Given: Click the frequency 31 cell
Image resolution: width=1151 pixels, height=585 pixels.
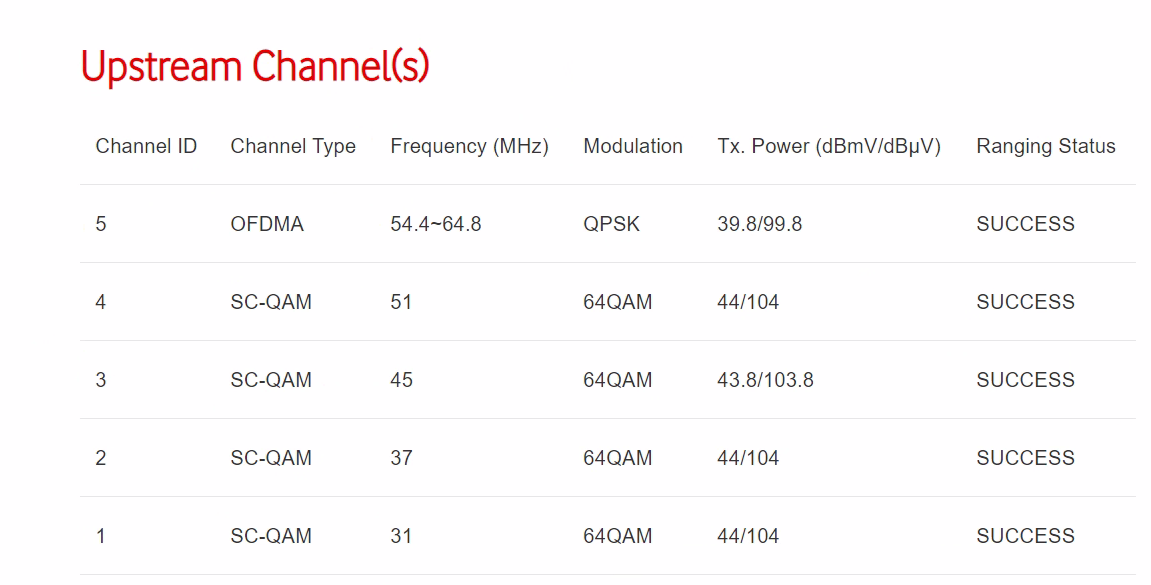Looking at the screenshot, I should point(401,536).
